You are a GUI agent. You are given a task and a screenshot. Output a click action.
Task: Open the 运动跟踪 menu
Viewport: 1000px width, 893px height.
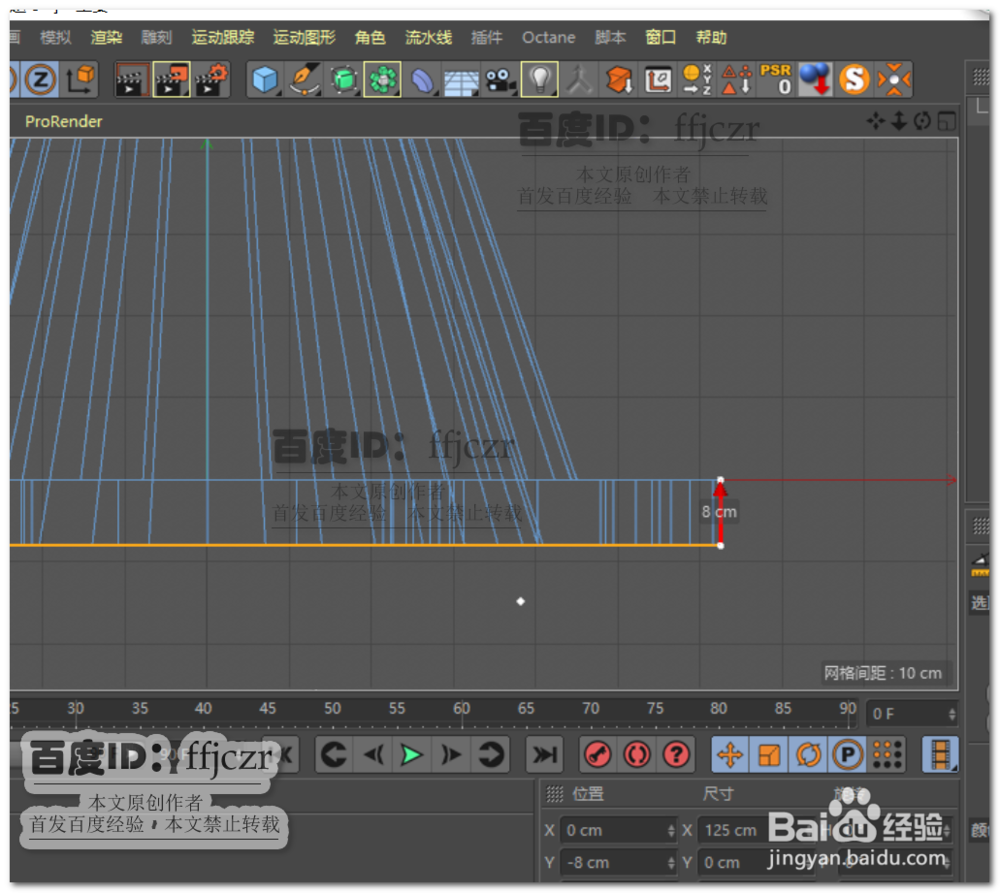[x=223, y=37]
